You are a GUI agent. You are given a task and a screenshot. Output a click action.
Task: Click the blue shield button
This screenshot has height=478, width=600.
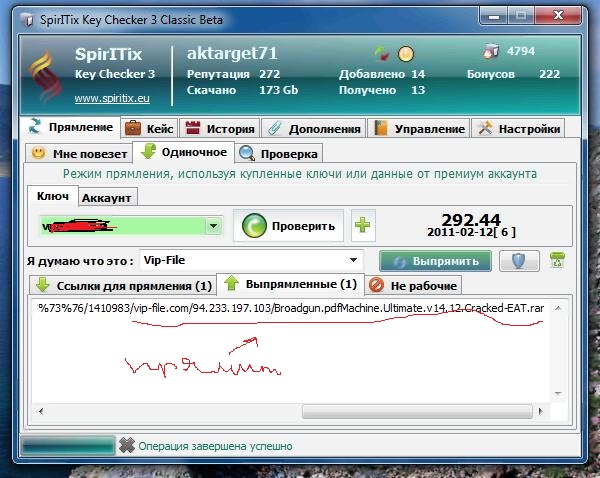click(x=519, y=261)
